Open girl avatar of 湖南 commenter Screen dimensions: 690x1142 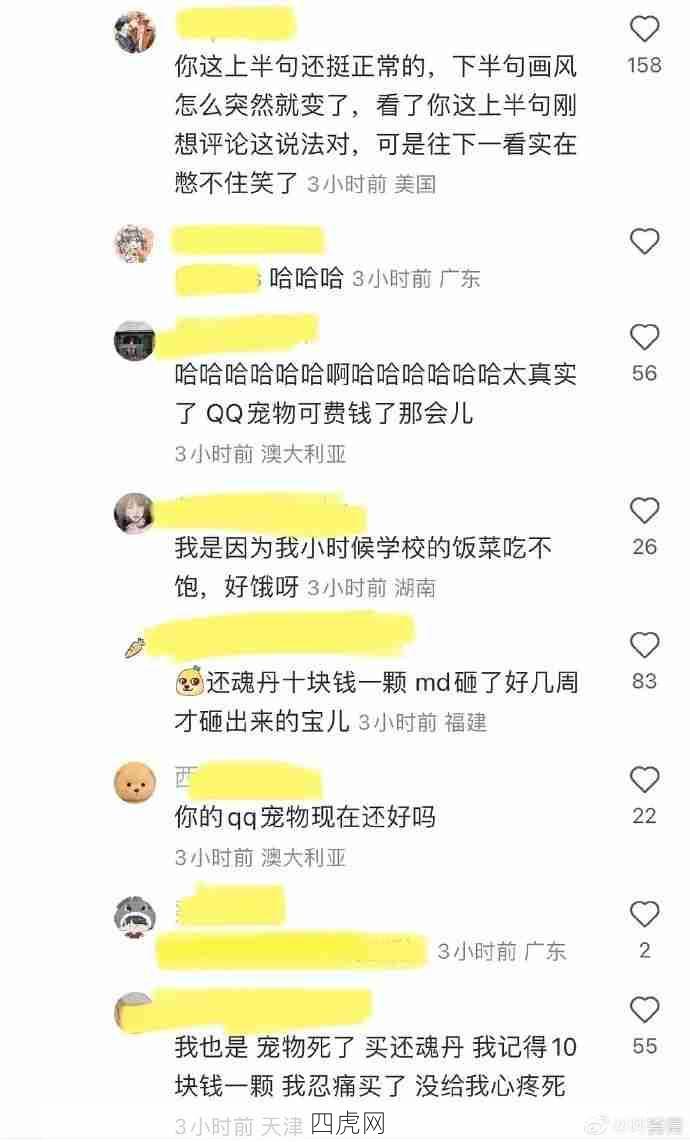point(136,513)
